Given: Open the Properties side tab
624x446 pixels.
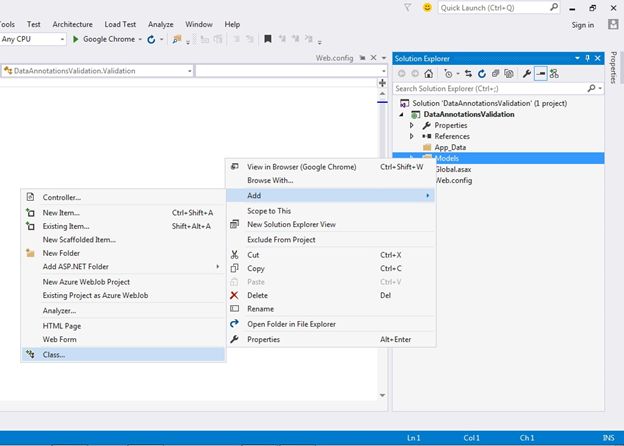Looking at the screenshot, I should (614, 68).
